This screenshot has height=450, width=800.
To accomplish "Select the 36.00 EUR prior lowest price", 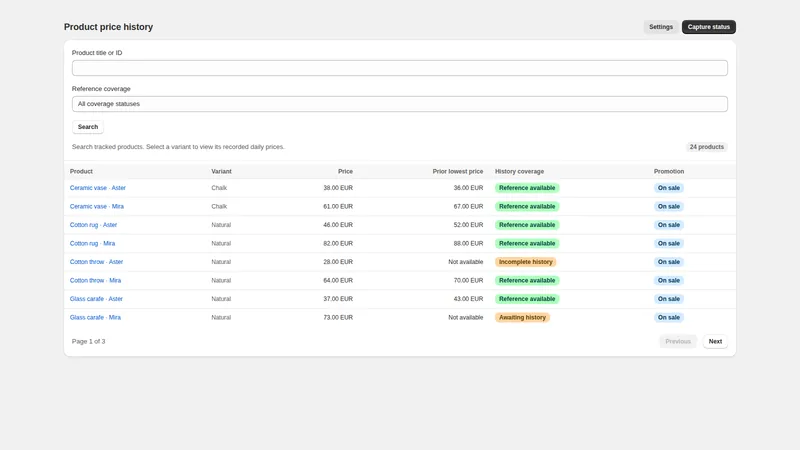I will tap(468, 188).
